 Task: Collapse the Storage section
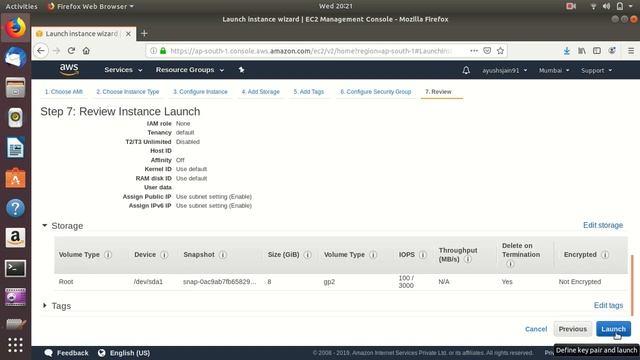44,225
